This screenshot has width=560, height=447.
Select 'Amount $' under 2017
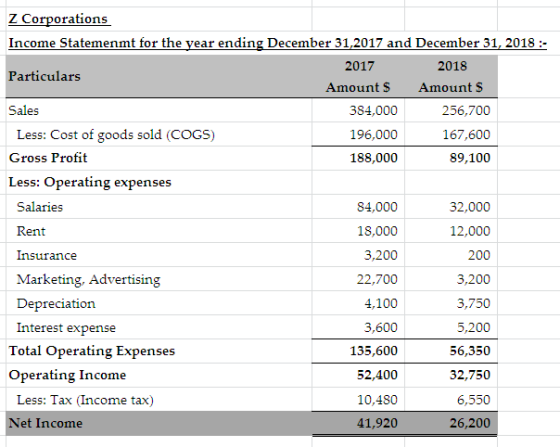pos(358,87)
